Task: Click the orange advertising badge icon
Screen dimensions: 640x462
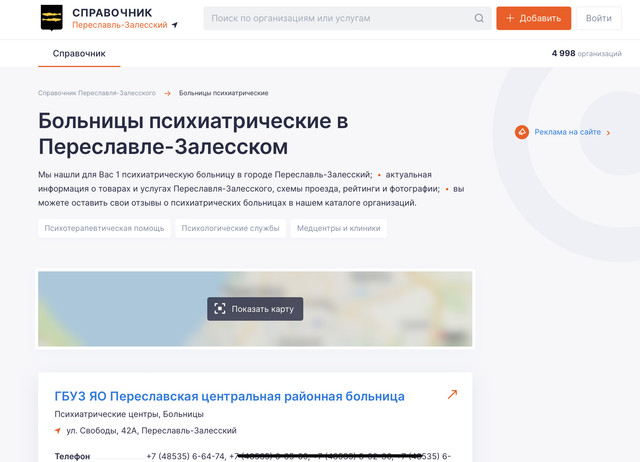Action: click(x=522, y=132)
